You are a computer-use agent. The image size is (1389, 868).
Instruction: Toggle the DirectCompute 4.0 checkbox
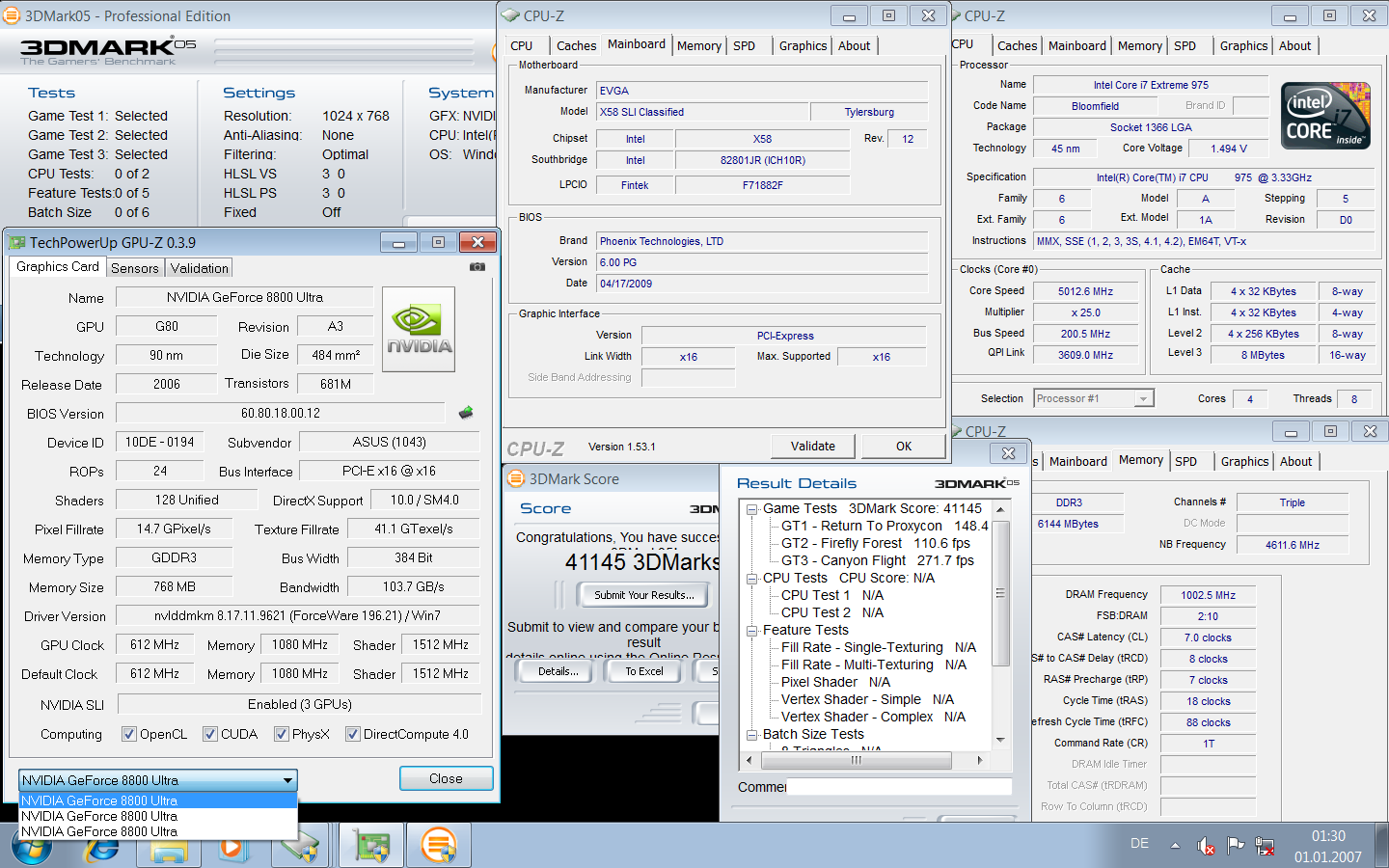(x=353, y=734)
